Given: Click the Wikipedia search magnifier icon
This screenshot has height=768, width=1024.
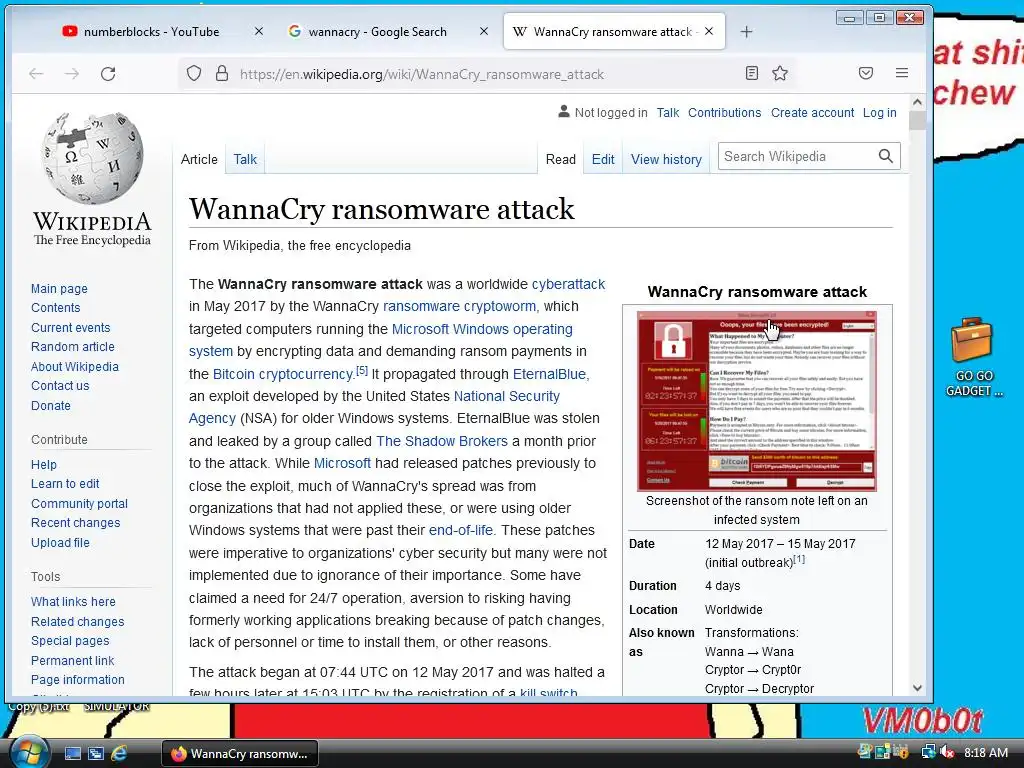Looking at the screenshot, I should [x=886, y=156].
